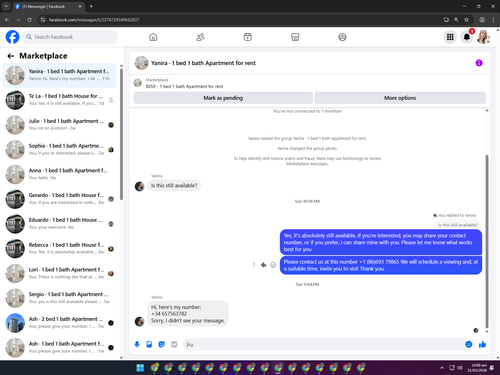Image resolution: width=500 pixels, height=375 pixels.
Task: Bookmark this page with the star icon
Action: click(466, 20)
